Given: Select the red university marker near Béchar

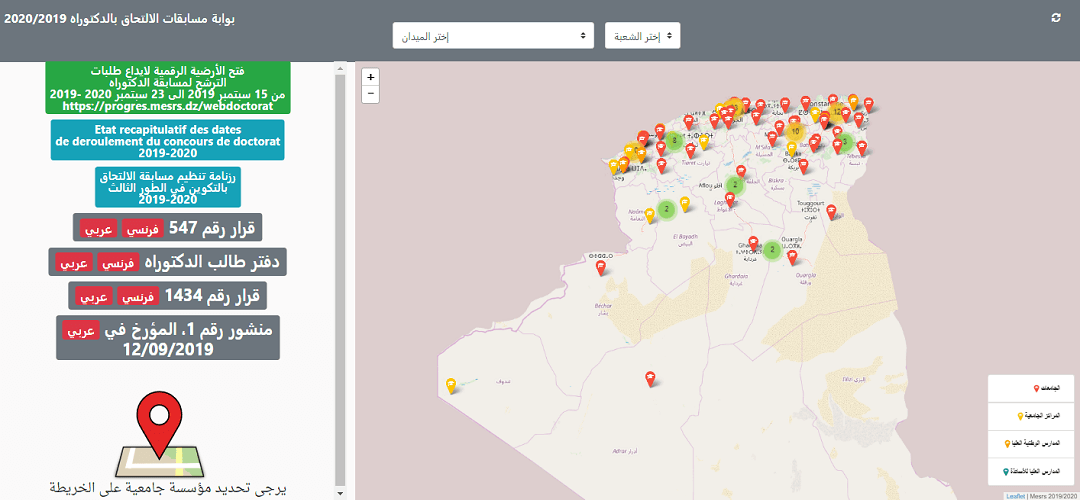Looking at the screenshot, I should 600,267.
